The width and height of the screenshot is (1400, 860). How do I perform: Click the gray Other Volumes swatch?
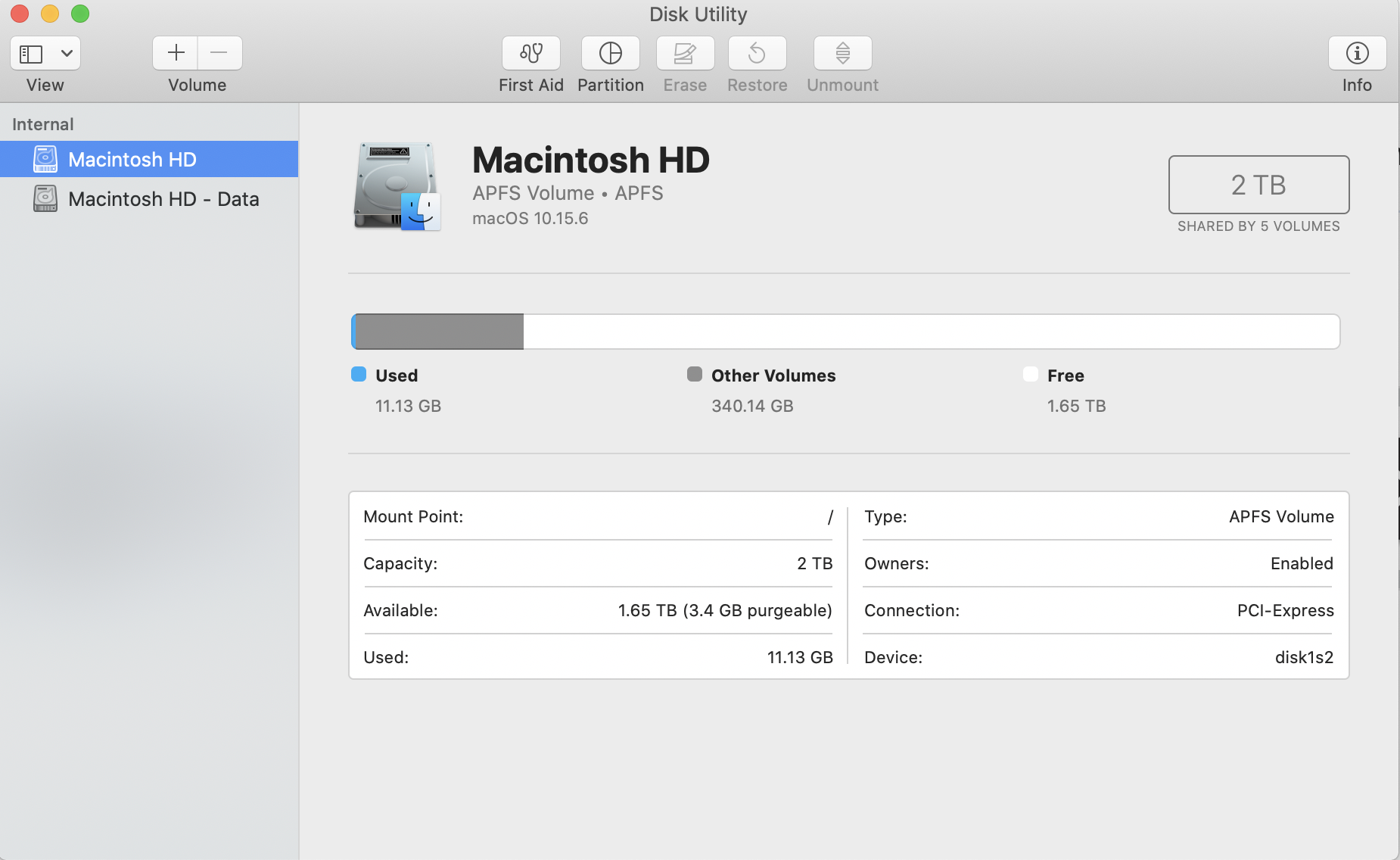pos(694,374)
